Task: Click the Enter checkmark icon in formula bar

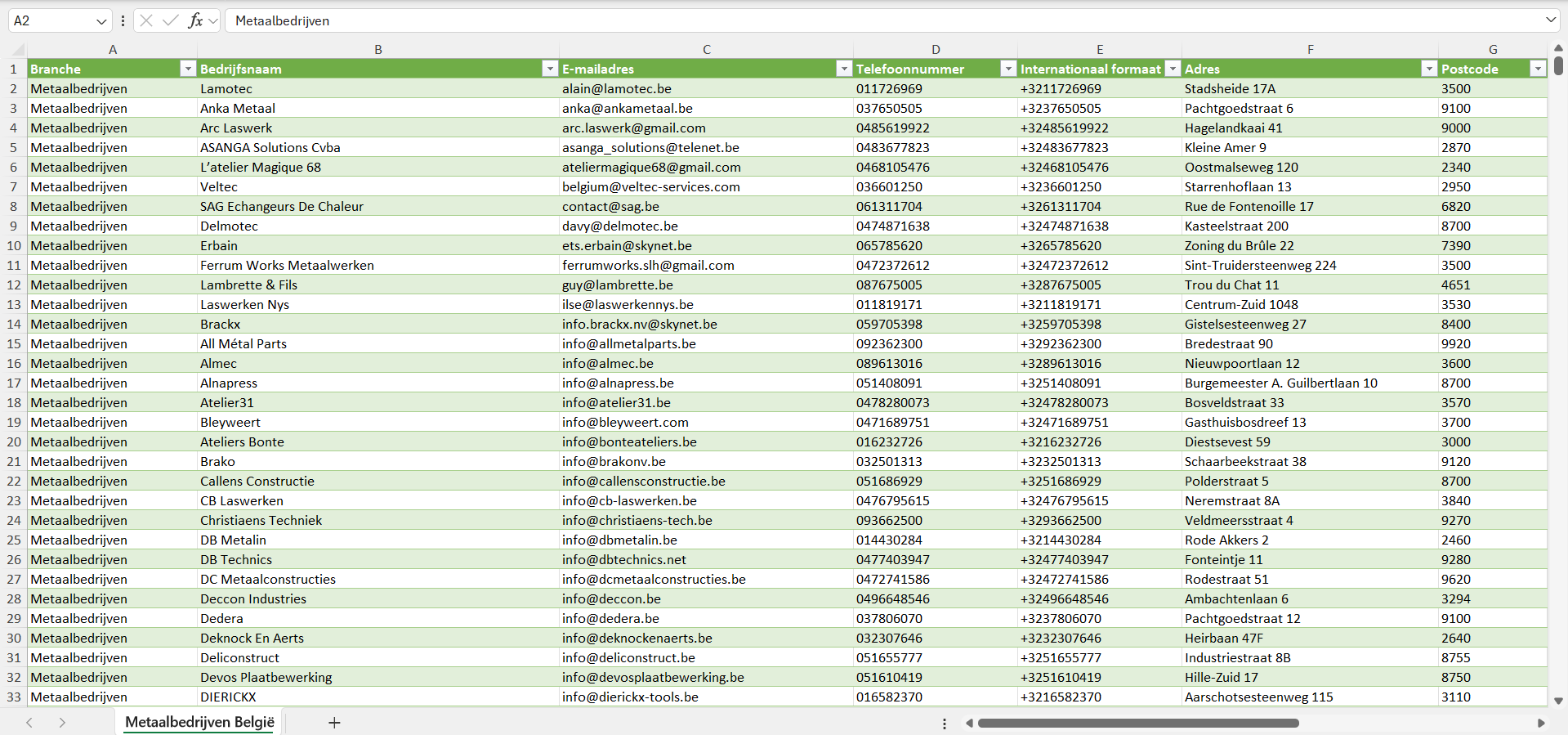Action: tap(171, 20)
